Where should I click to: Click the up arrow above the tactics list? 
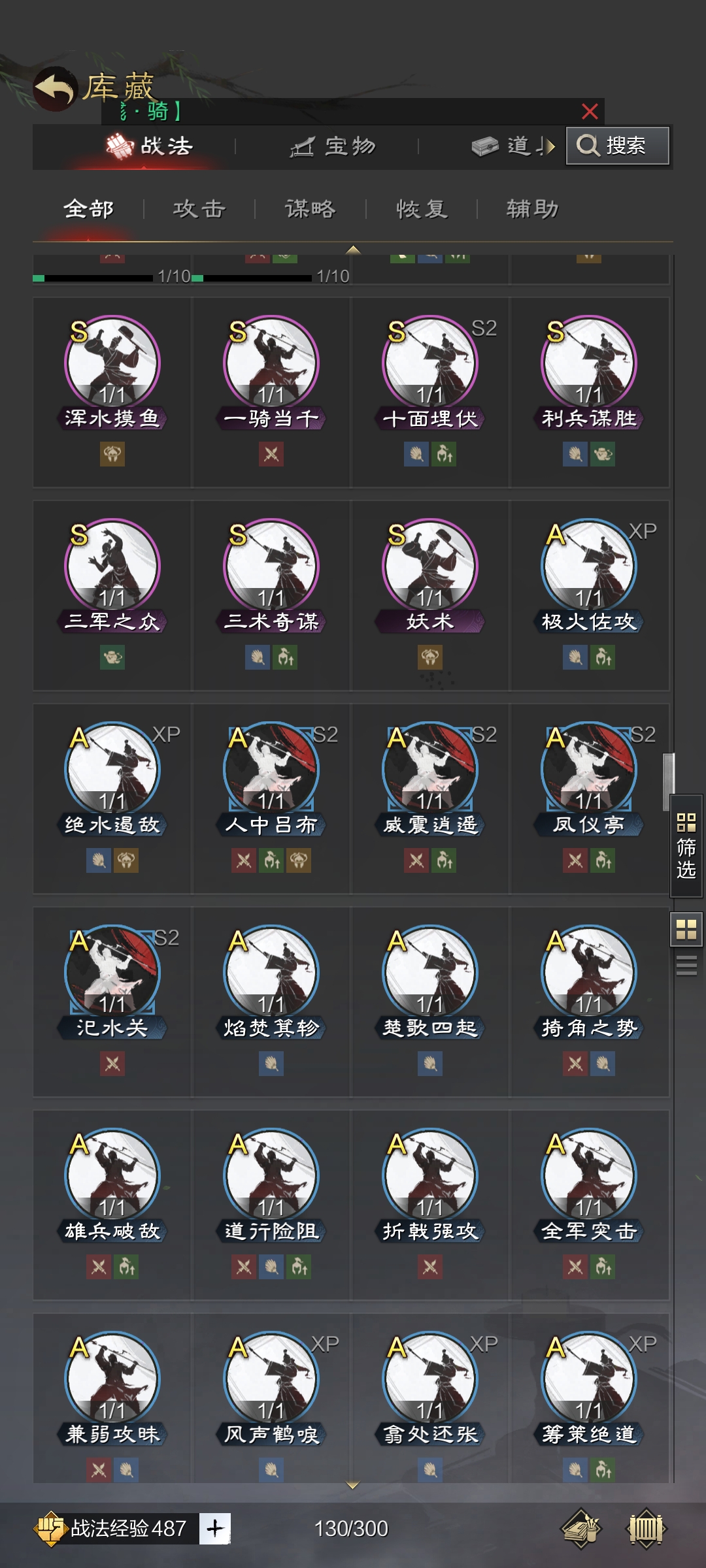click(x=353, y=250)
